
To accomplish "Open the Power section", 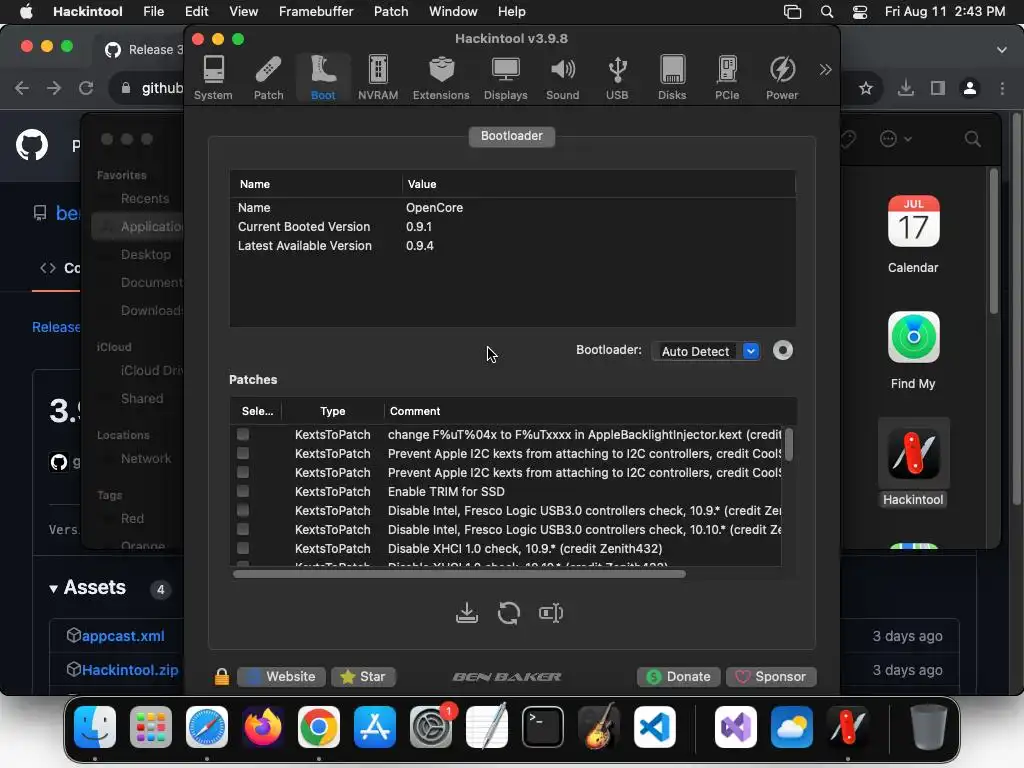I will click(x=782, y=78).
